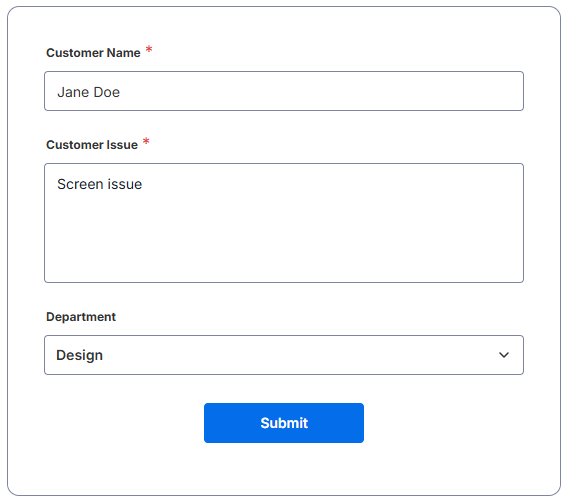Click the word Doe in name field
Screen dimensions: 566x504
pyautogui.click(x=106, y=92)
